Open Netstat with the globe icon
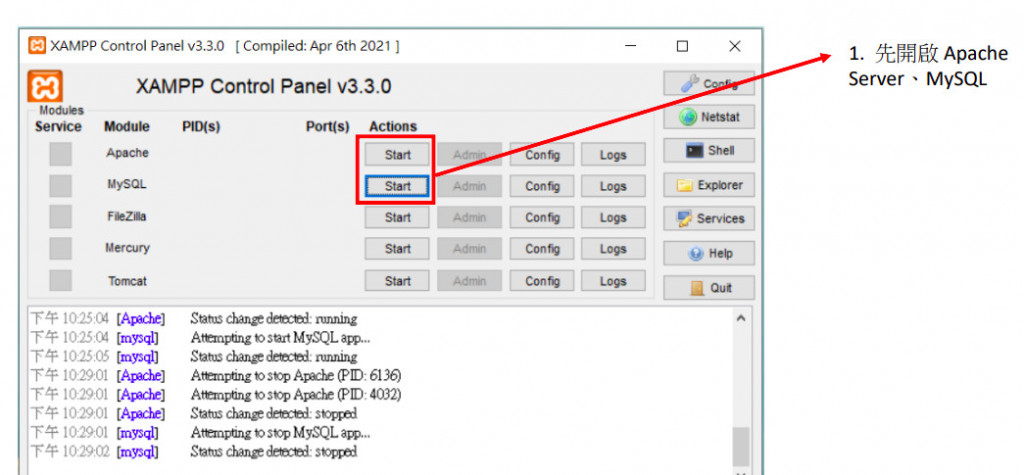The width and height of the screenshot is (1024, 475). click(709, 117)
